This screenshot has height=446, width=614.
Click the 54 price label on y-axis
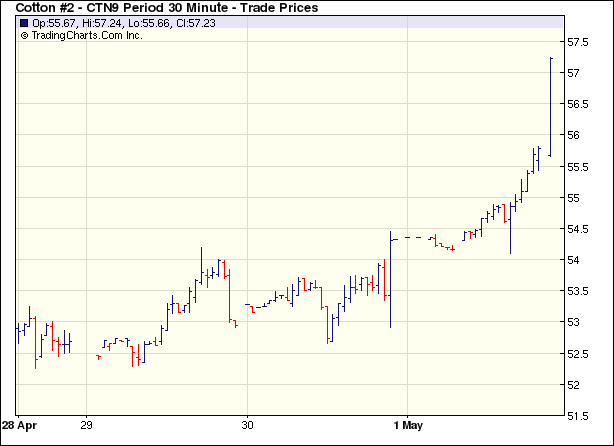[x=574, y=260]
